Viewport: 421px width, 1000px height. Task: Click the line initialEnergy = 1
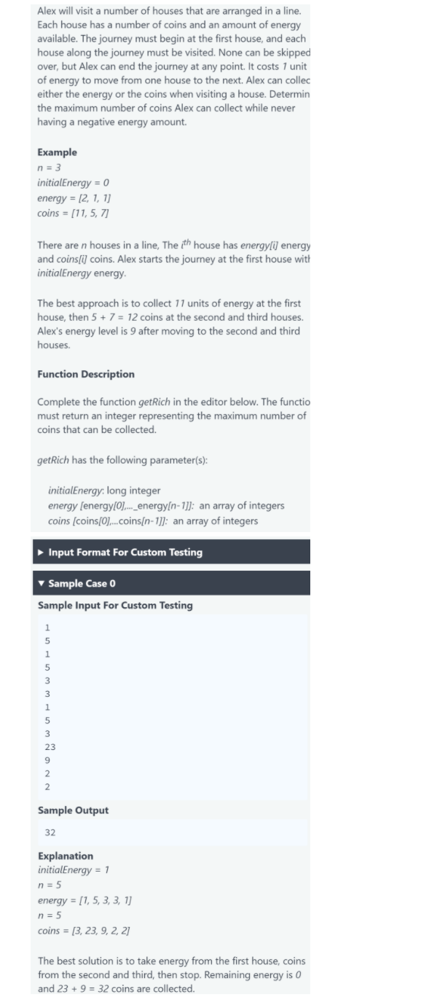[73, 870]
